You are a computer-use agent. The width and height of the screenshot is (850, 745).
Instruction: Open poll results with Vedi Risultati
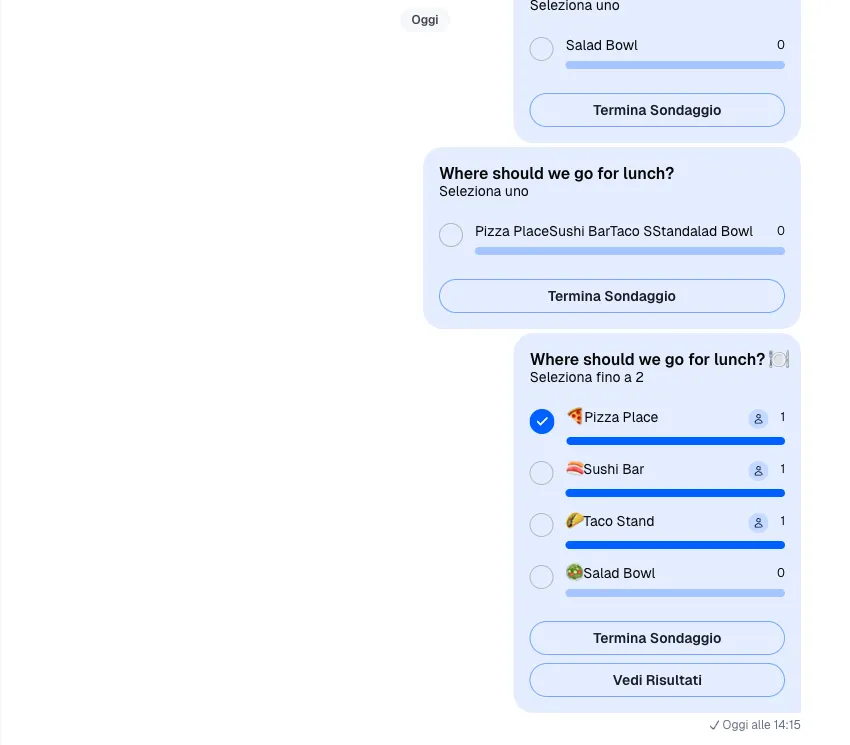657,680
